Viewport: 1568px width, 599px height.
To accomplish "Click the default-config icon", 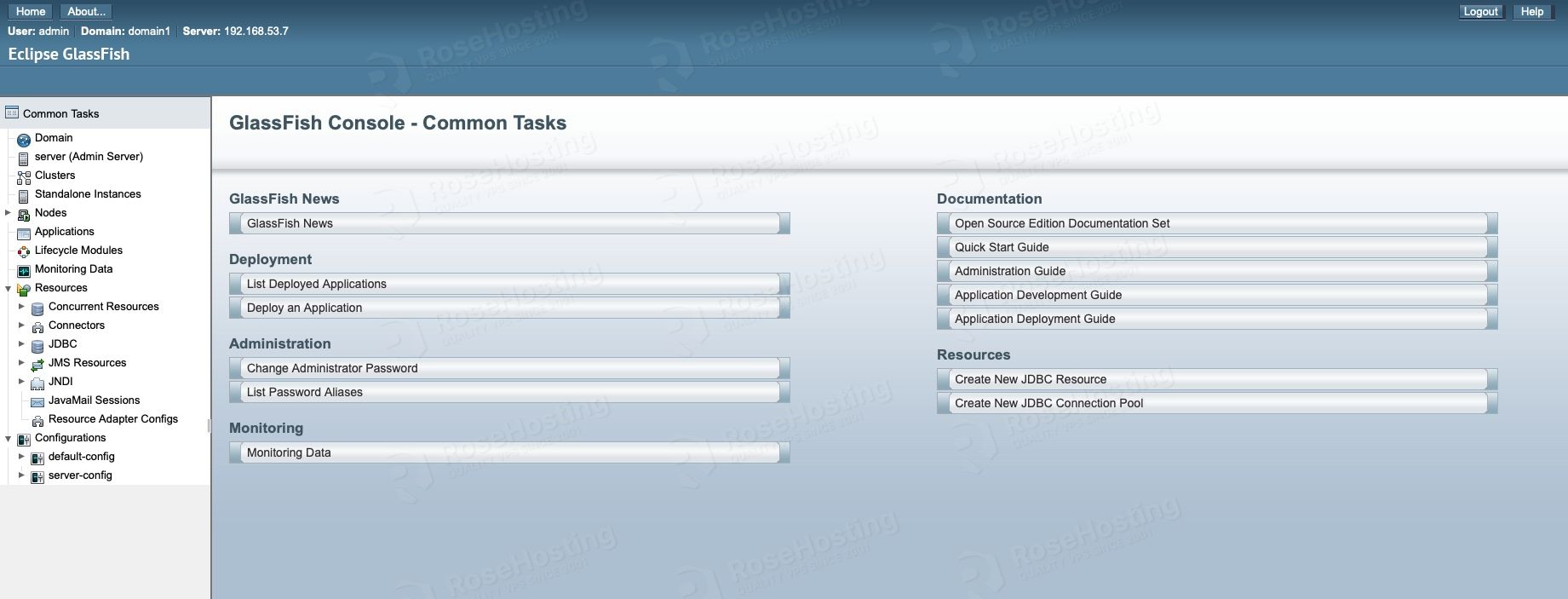I will [37, 458].
